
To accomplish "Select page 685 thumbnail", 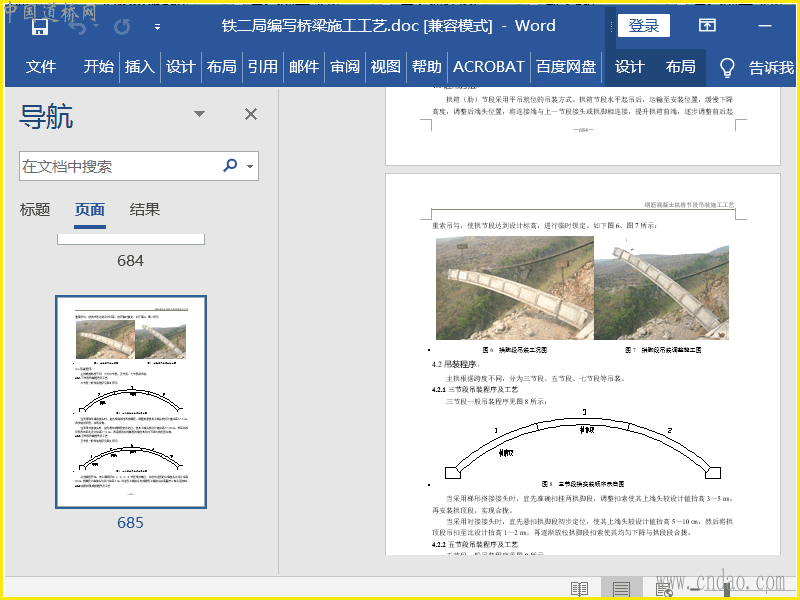I will (x=131, y=402).
